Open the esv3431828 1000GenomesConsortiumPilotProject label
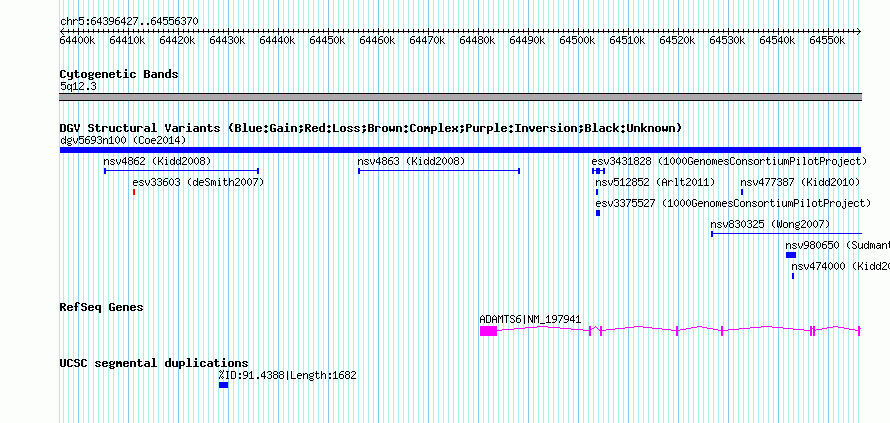This screenshot has width=890, height=423. pos(729,161)
